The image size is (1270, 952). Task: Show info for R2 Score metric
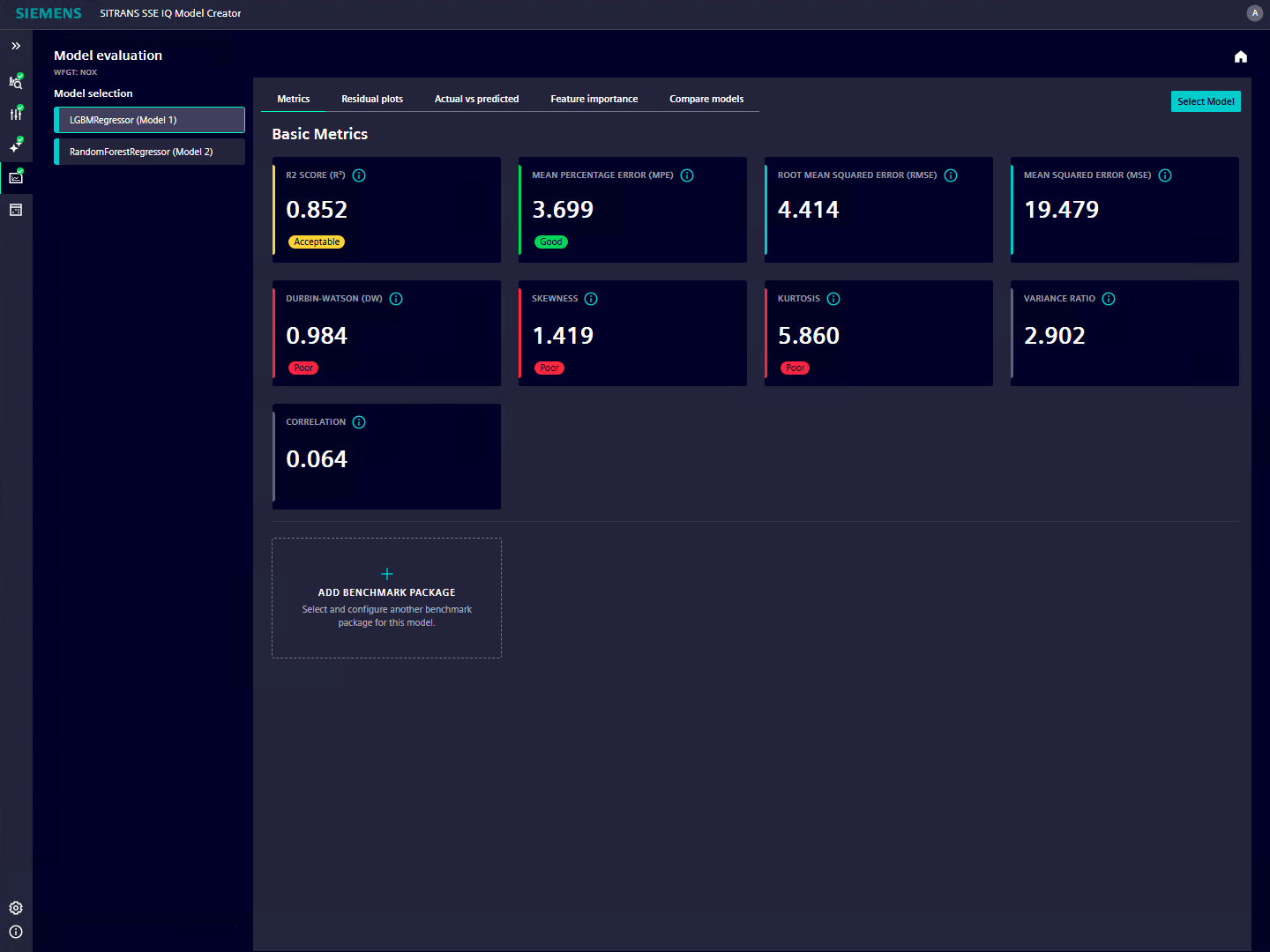coord(359,175)
